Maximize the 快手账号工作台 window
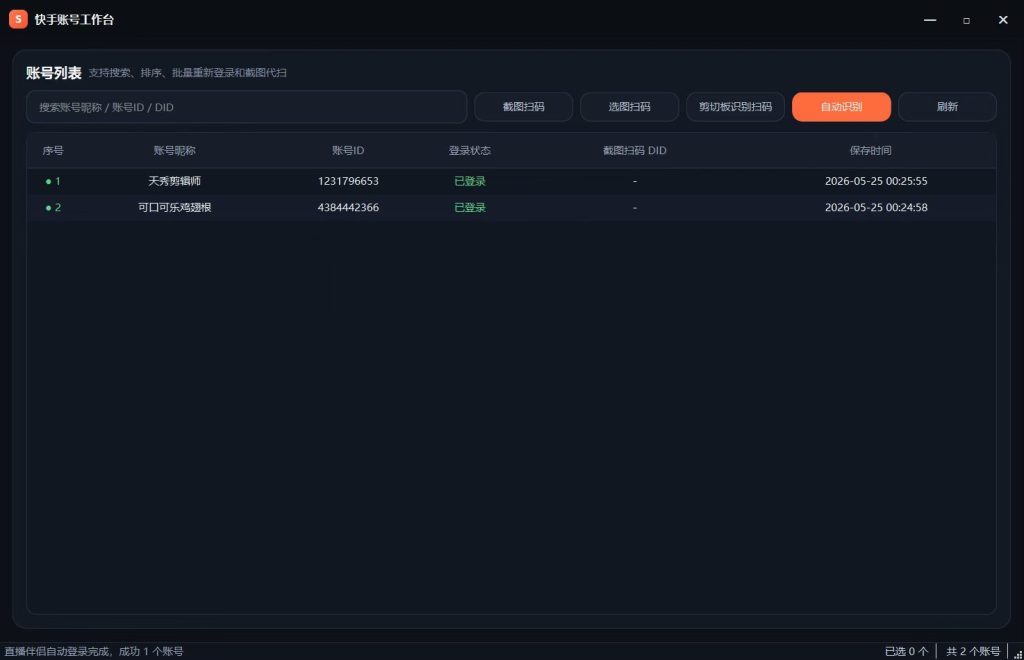1024x660 pixels. coord(967,20)
